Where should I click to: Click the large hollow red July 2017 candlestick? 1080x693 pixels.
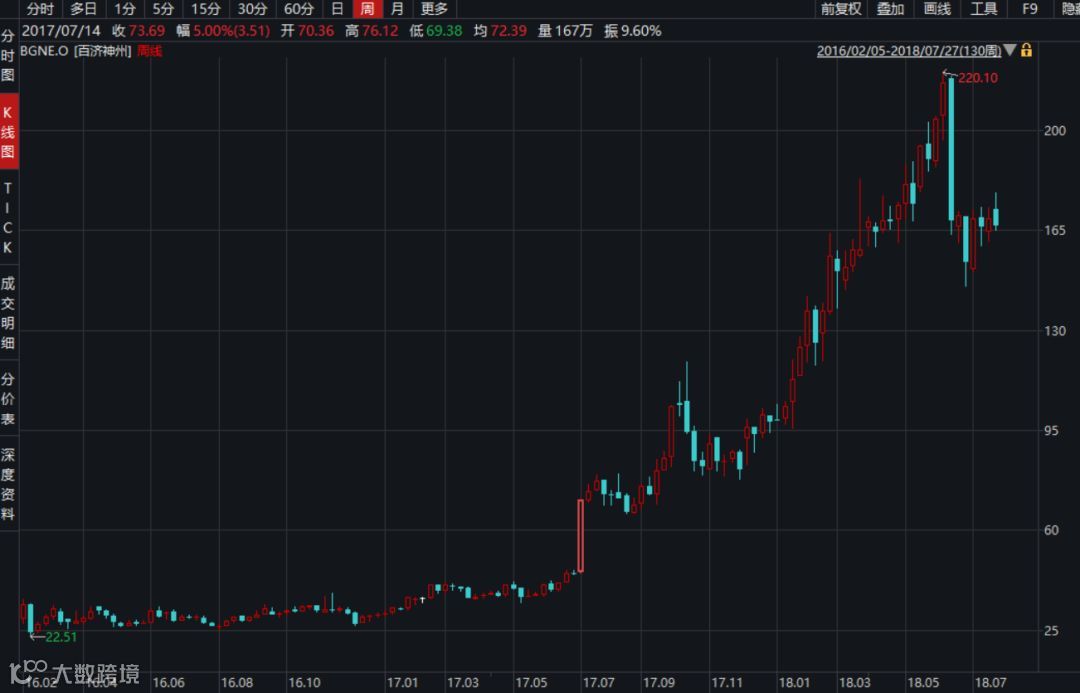pyautogui.click(x=581, y=536)
